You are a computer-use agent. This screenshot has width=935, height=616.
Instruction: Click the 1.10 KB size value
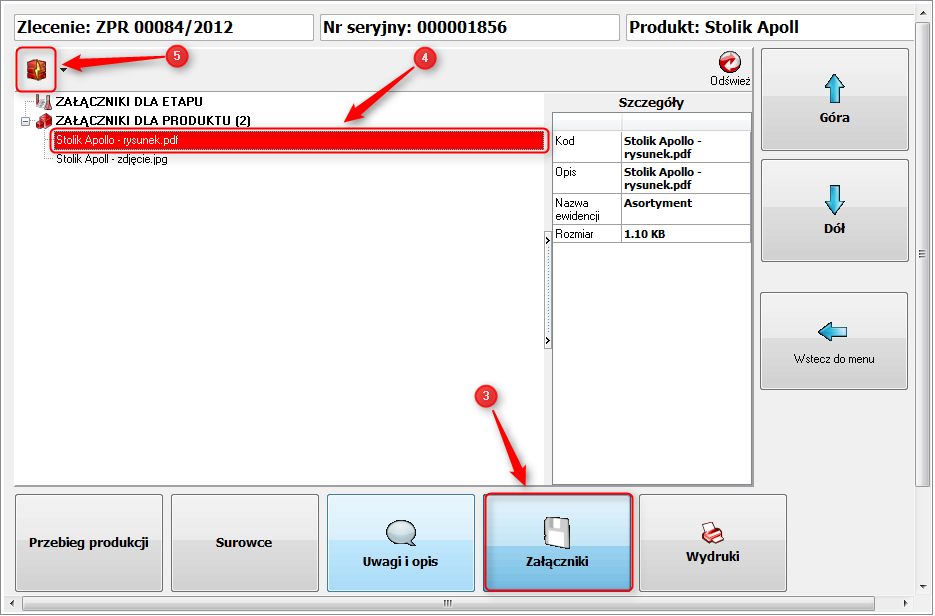686,234
